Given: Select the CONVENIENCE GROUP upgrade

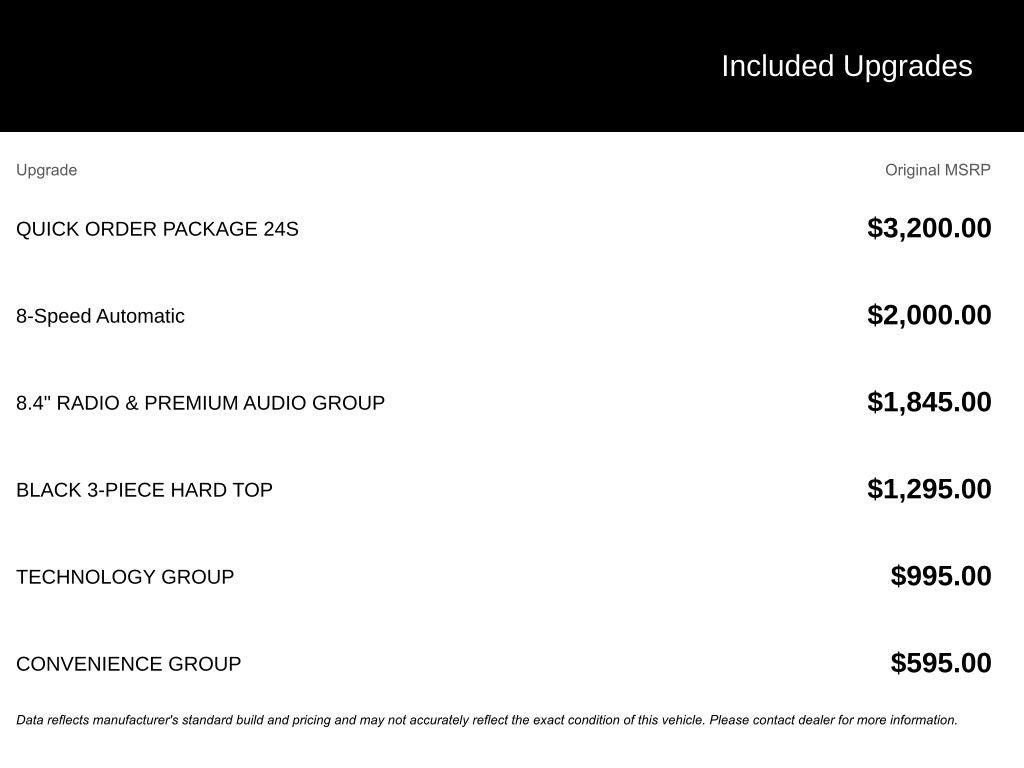Looking at the screenshot, I should click(x=128, y=664).
